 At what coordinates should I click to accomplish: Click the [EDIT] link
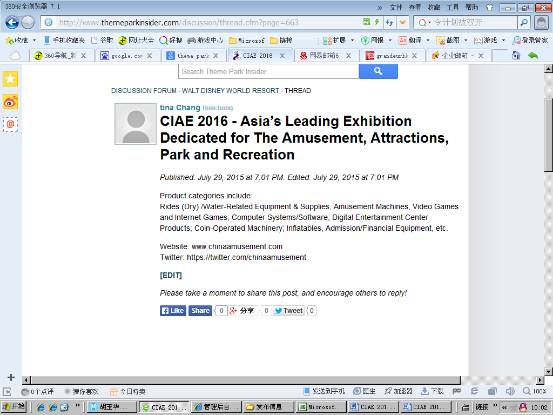tap(171, 275)
